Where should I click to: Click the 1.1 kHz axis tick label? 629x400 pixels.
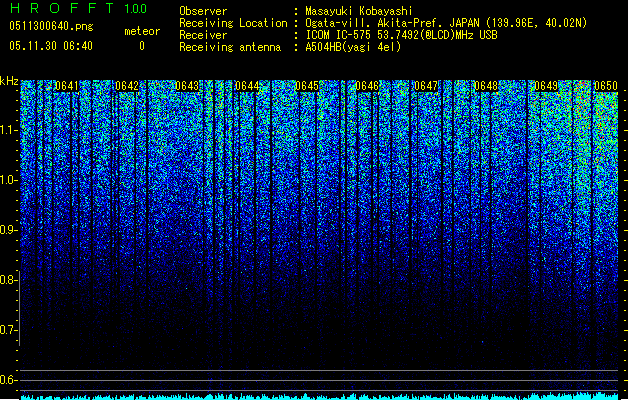click(x=9, y=130)
